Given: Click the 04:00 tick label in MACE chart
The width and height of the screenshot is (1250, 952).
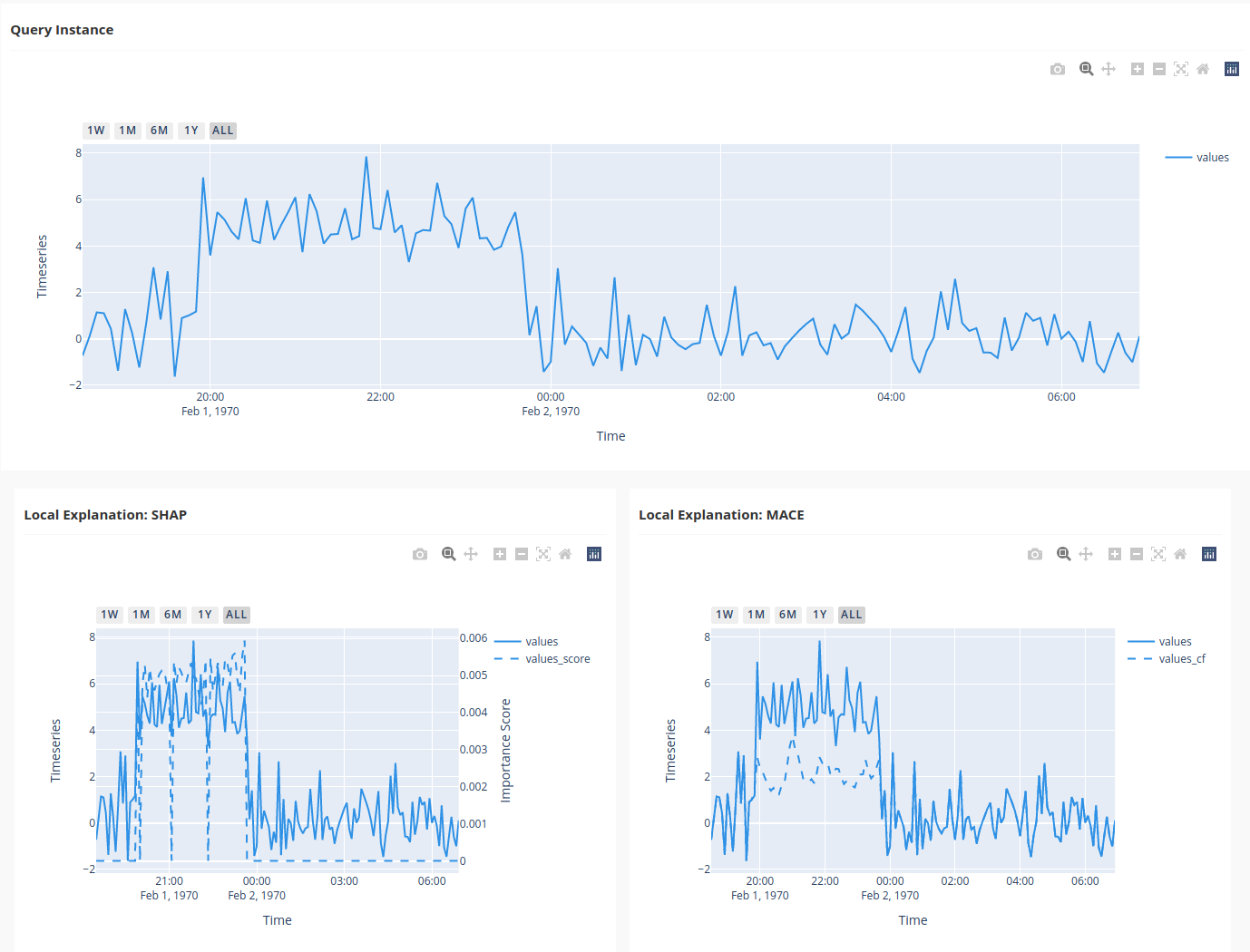Looking at the screenshot, I should pos(1020,881).
